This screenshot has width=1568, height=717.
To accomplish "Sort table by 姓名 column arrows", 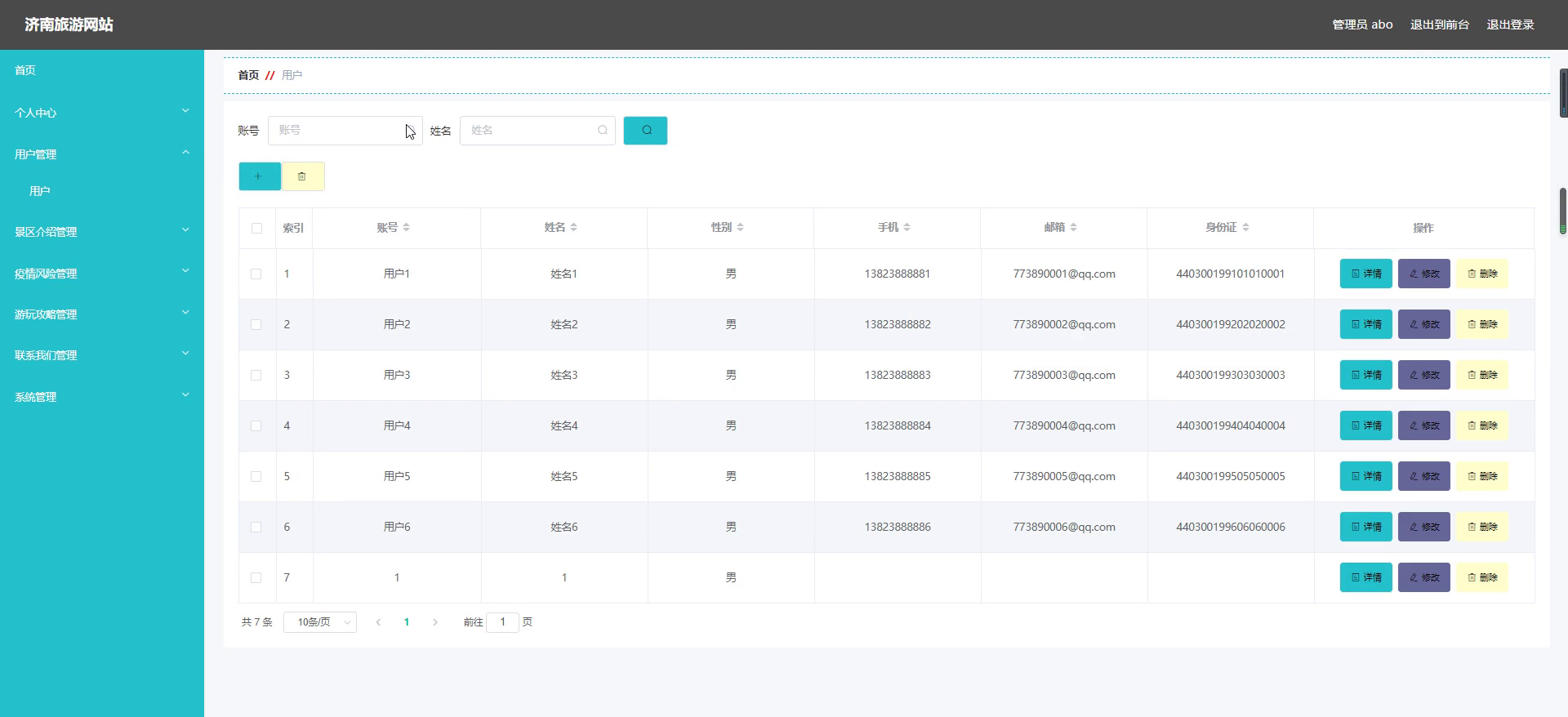I will click(573, 228).
